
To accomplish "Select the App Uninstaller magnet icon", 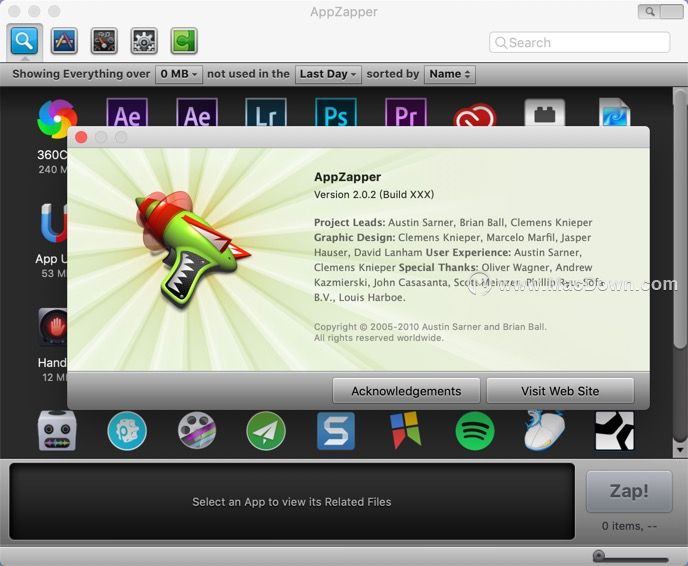I will click(54, 223).
